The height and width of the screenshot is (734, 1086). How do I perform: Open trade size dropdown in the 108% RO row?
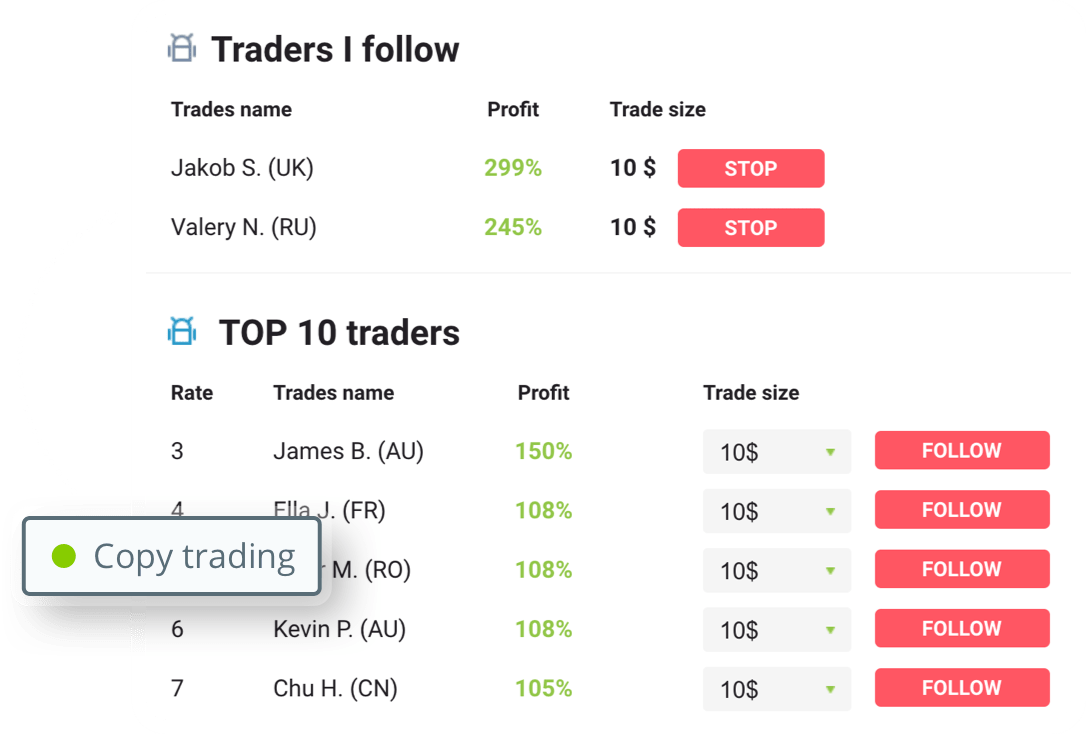pyautogui.click(x=777, y=571)
